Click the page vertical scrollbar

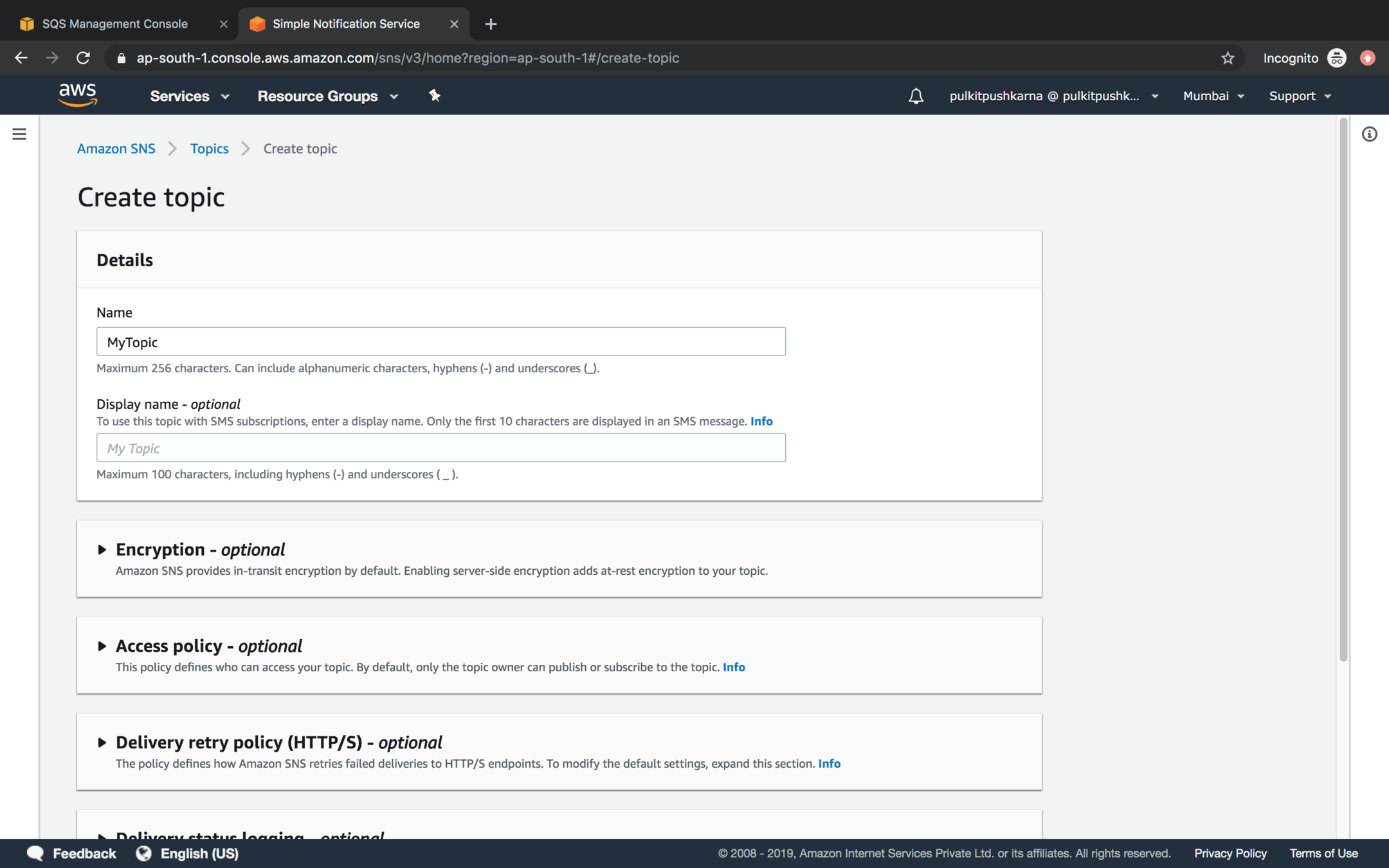tap(1343, 386)
